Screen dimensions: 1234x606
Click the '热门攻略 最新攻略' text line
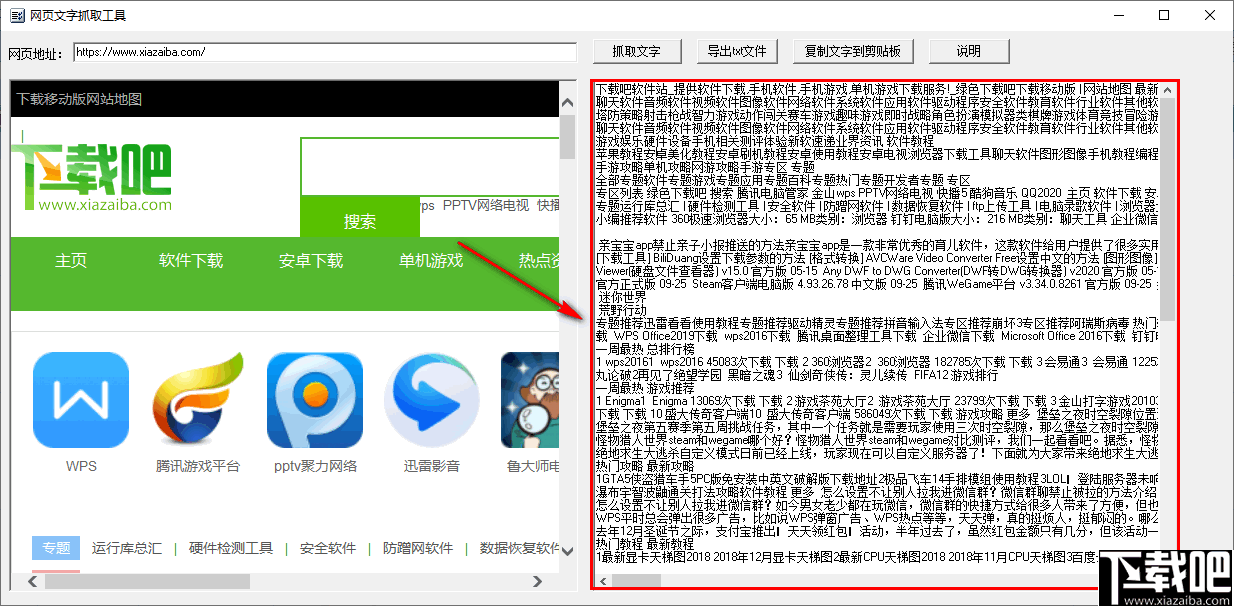click(x=645, y=466)
